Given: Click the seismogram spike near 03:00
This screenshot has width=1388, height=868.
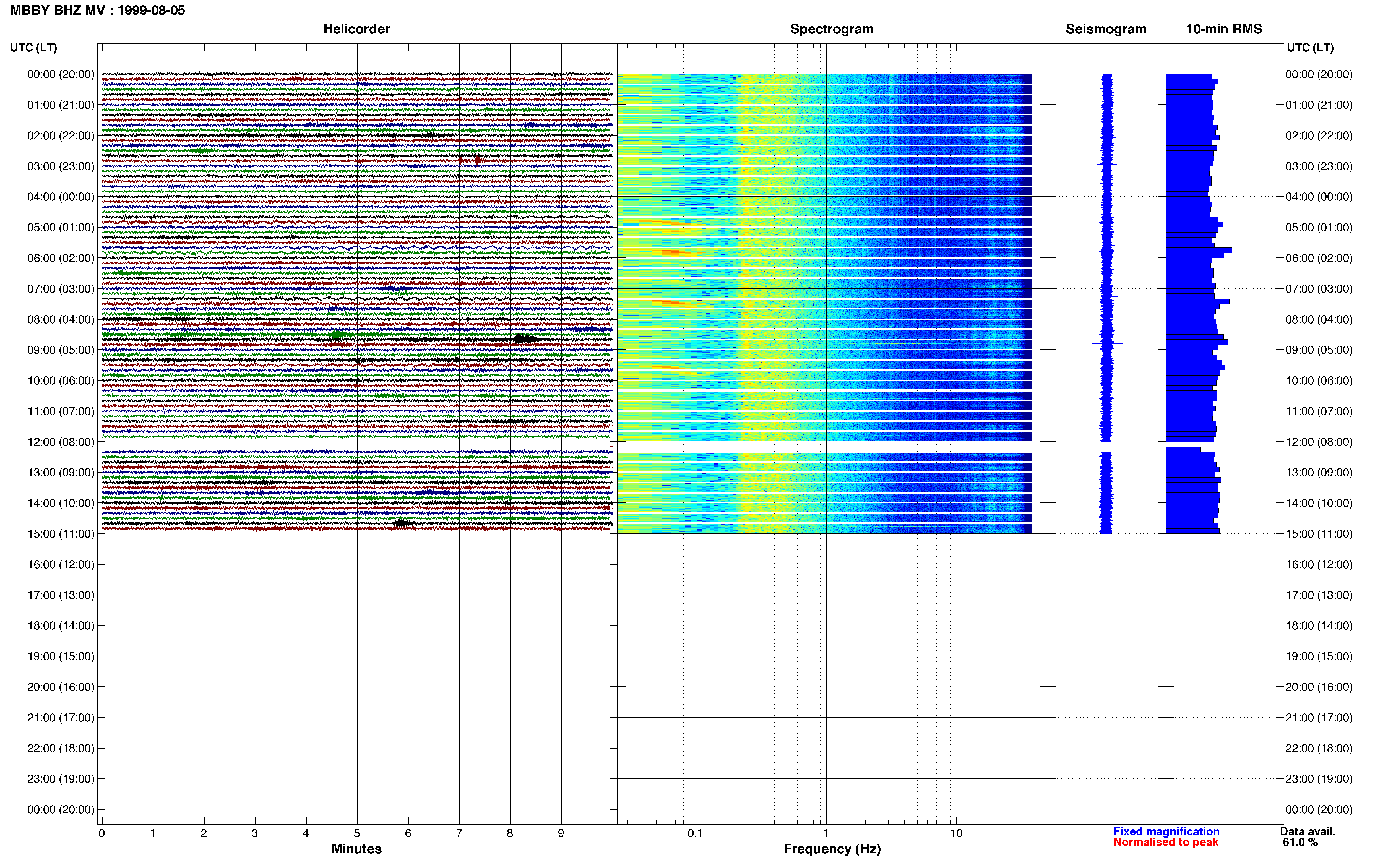Looking at the screenshot, I should [x=1106, y=165].
